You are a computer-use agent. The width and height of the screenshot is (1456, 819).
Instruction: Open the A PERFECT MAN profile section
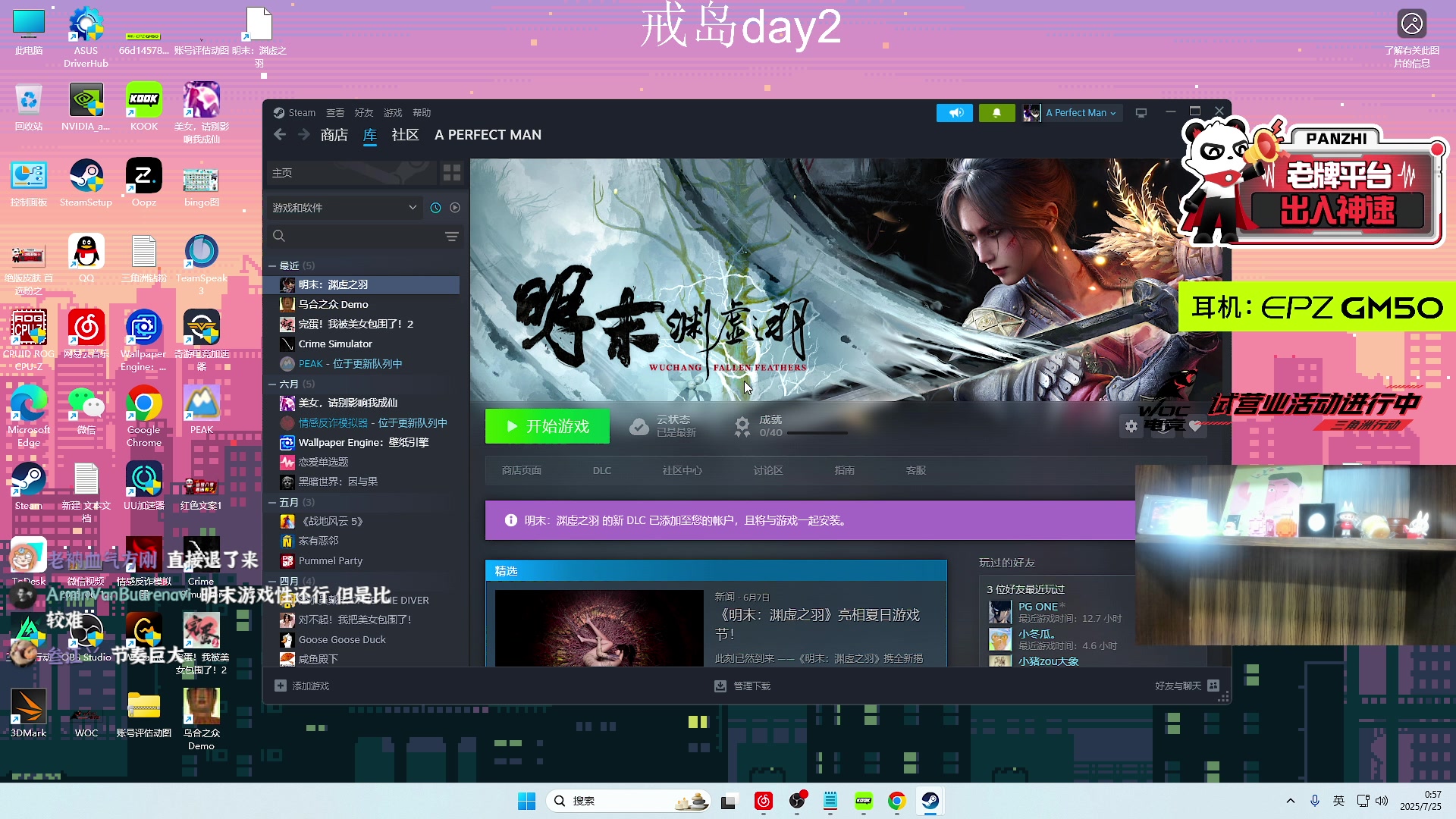tap(488, 135)
